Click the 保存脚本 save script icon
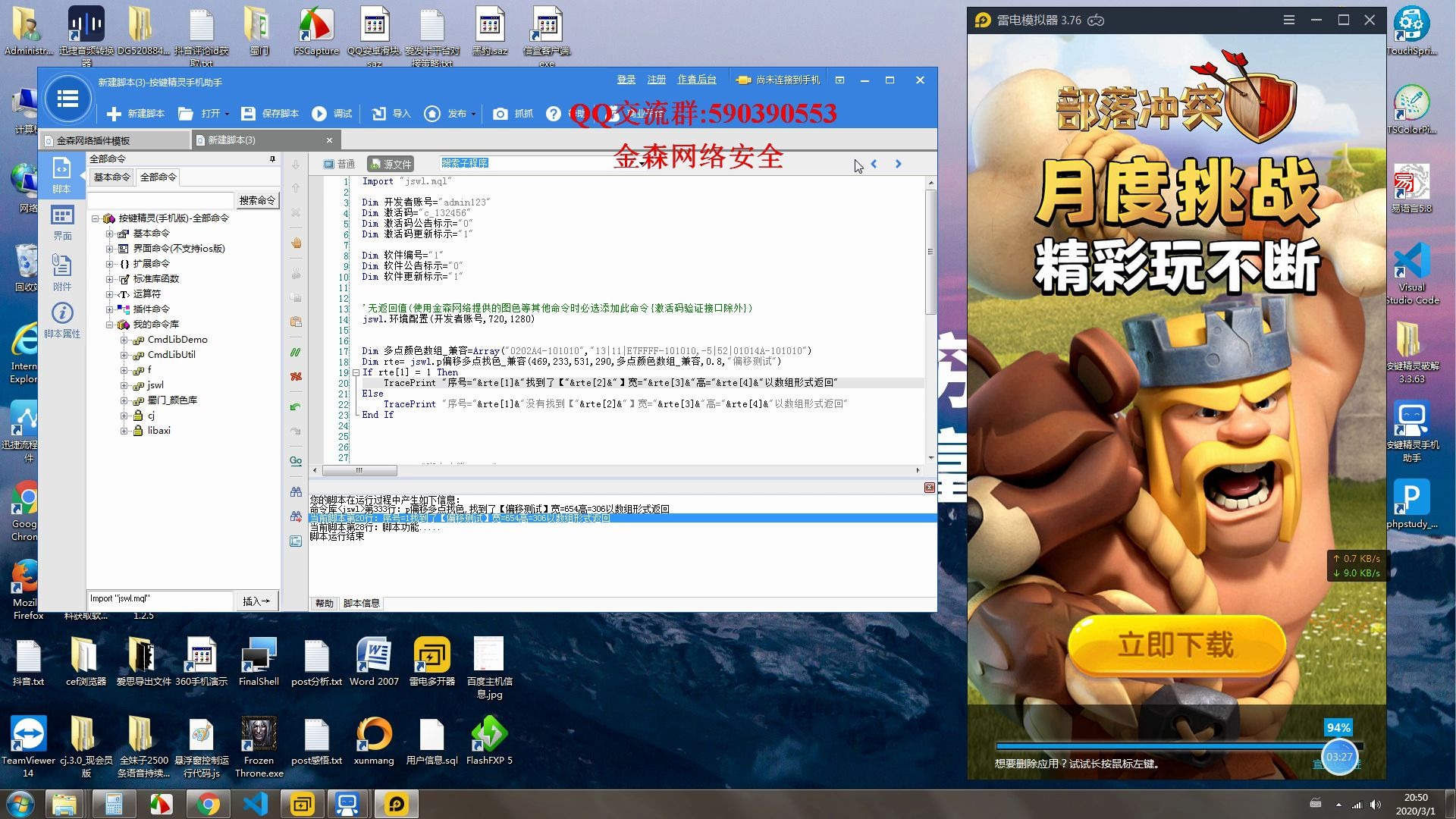This screenshot has width=1456, height=819. coord(248,114)
